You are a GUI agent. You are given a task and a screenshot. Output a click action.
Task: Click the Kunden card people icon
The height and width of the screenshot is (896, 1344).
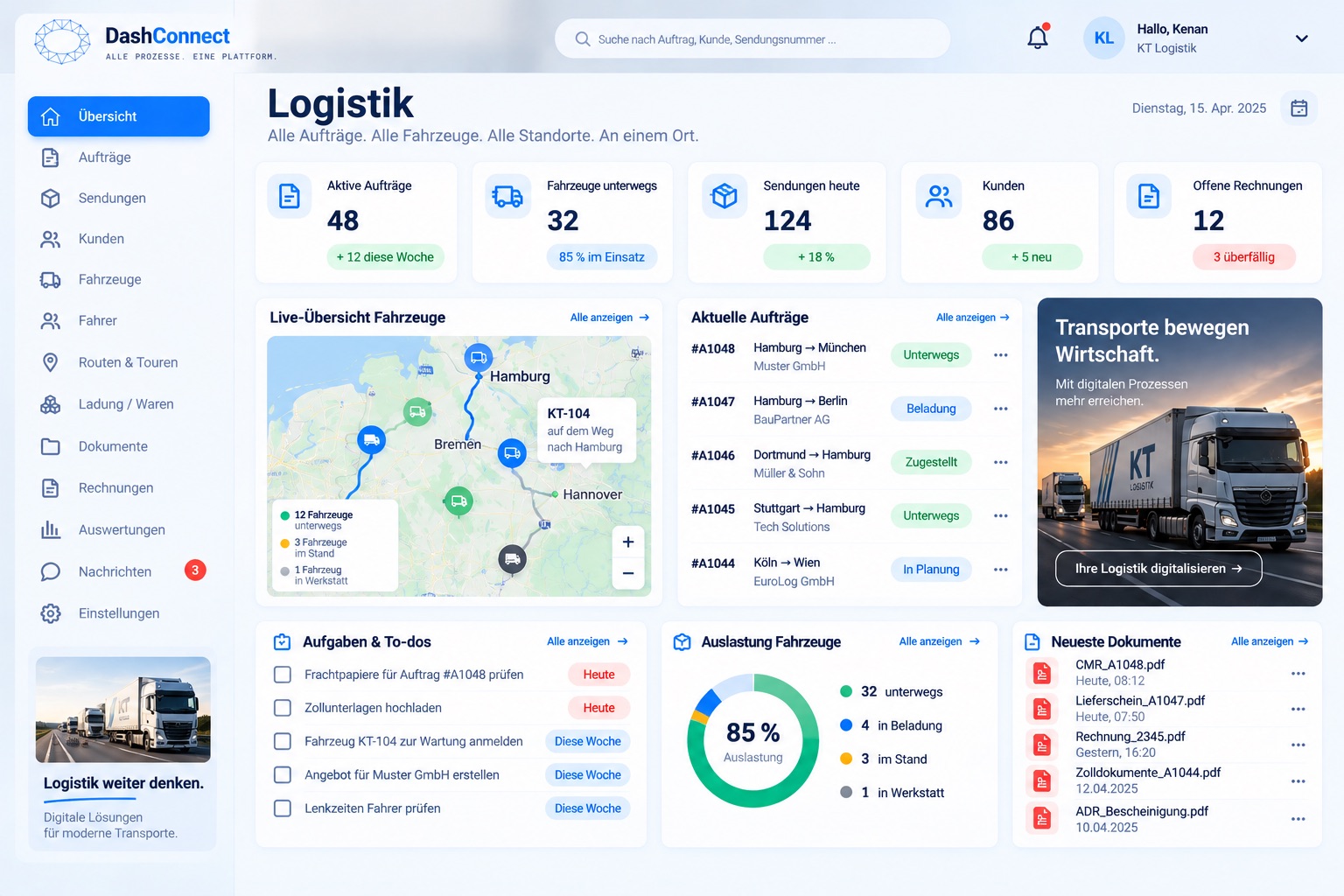pos(939,196)
